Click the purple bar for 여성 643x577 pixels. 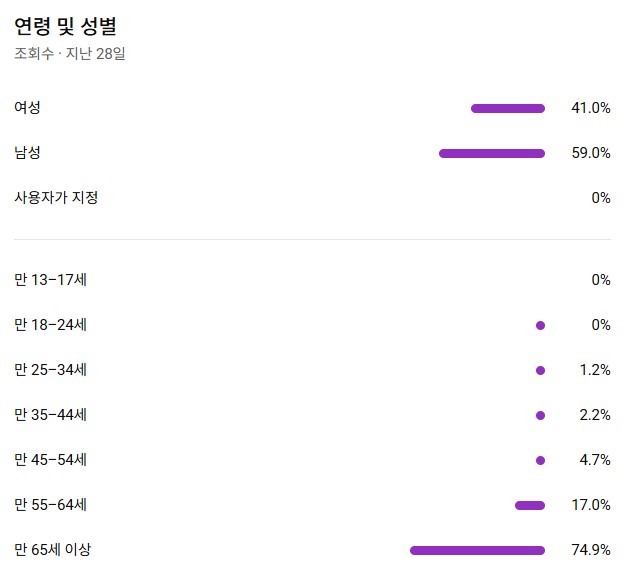[x=508, y=108]
